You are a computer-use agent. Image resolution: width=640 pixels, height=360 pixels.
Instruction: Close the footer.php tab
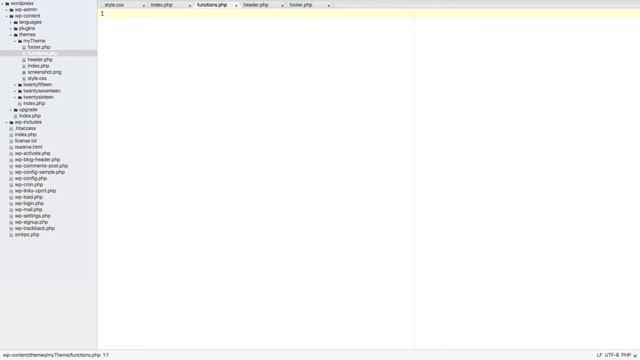[329, 5]
